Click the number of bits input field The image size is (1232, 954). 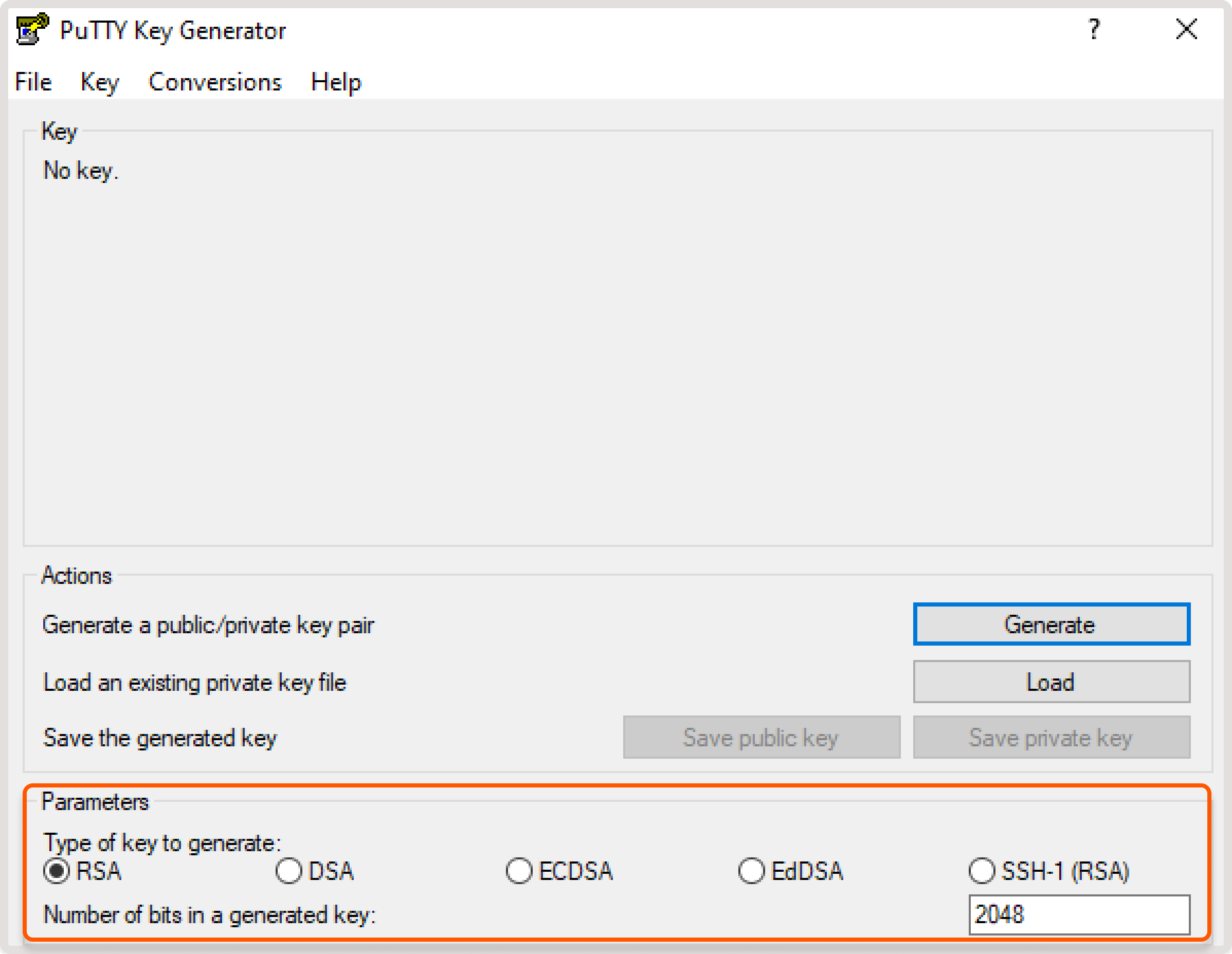[x=1080, y=915]
